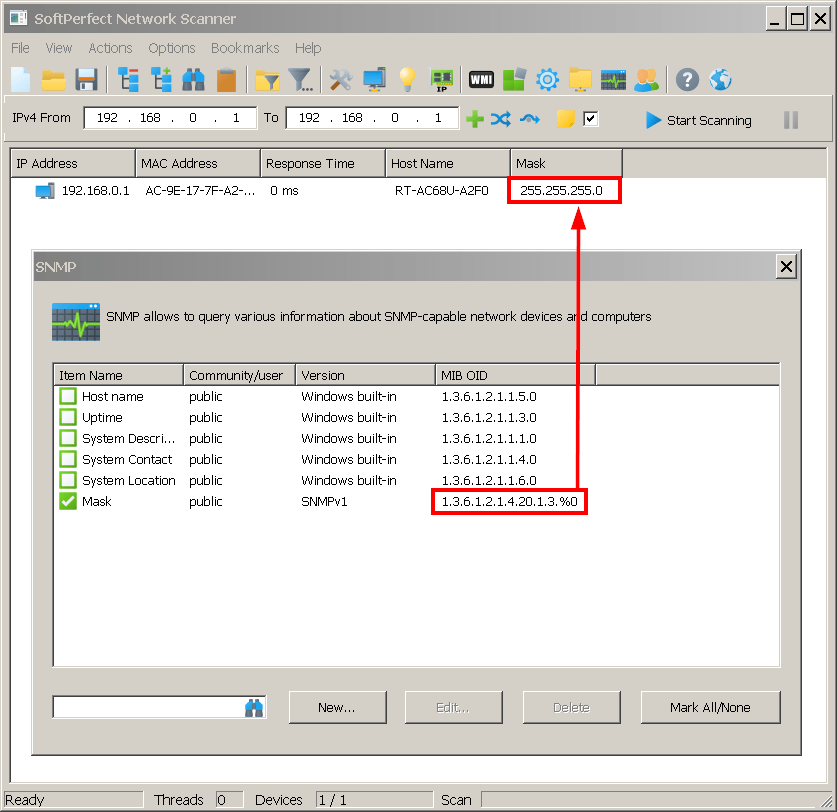
Task: Click the users accounts icon
Action: click(646, 80)
